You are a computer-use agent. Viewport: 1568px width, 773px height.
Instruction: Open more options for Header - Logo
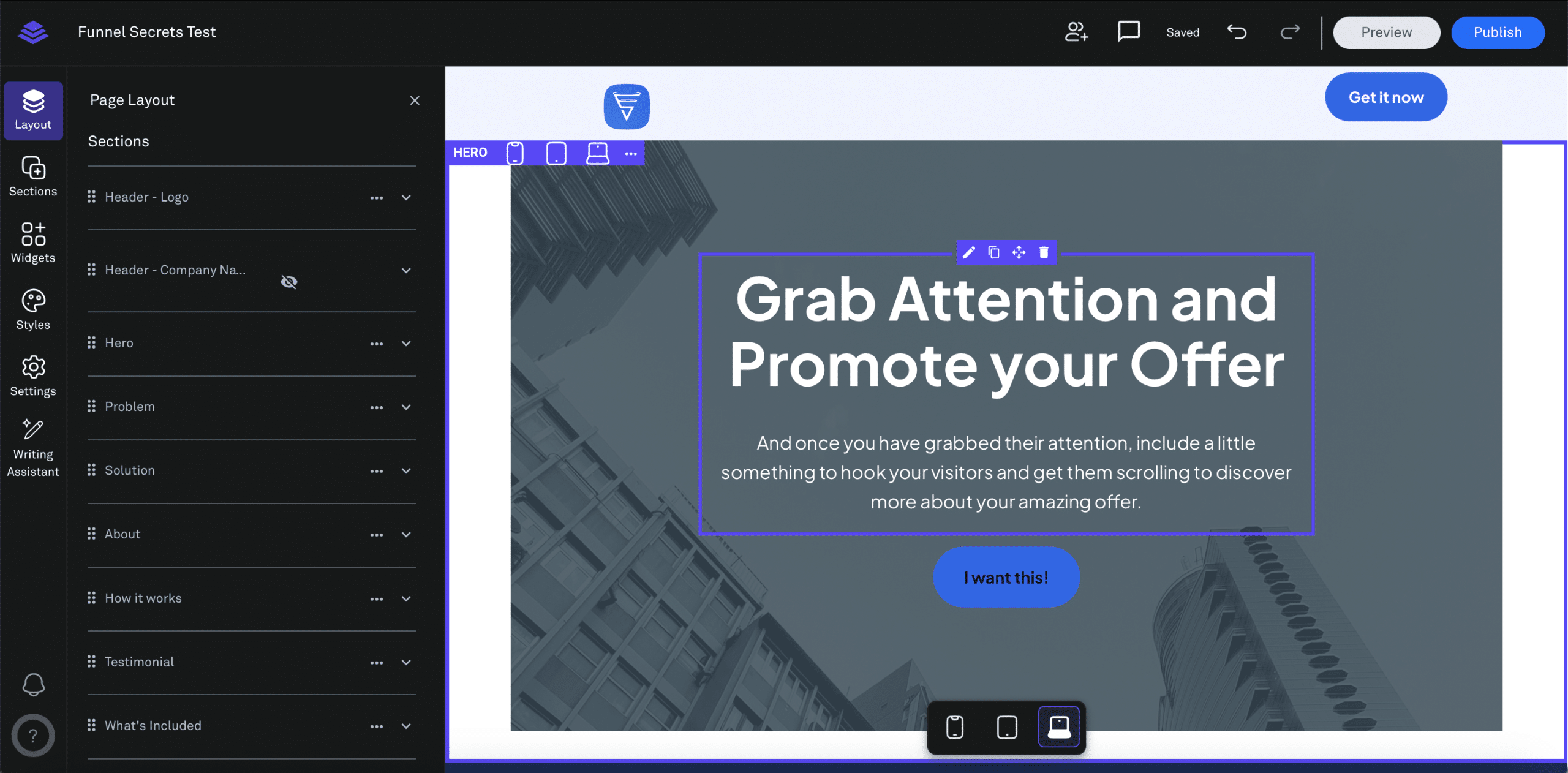[x=377, y=198]
